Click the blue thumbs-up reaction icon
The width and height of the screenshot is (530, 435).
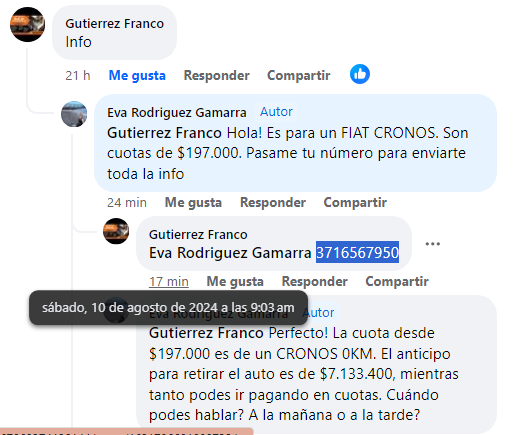(x=360, y=74)
